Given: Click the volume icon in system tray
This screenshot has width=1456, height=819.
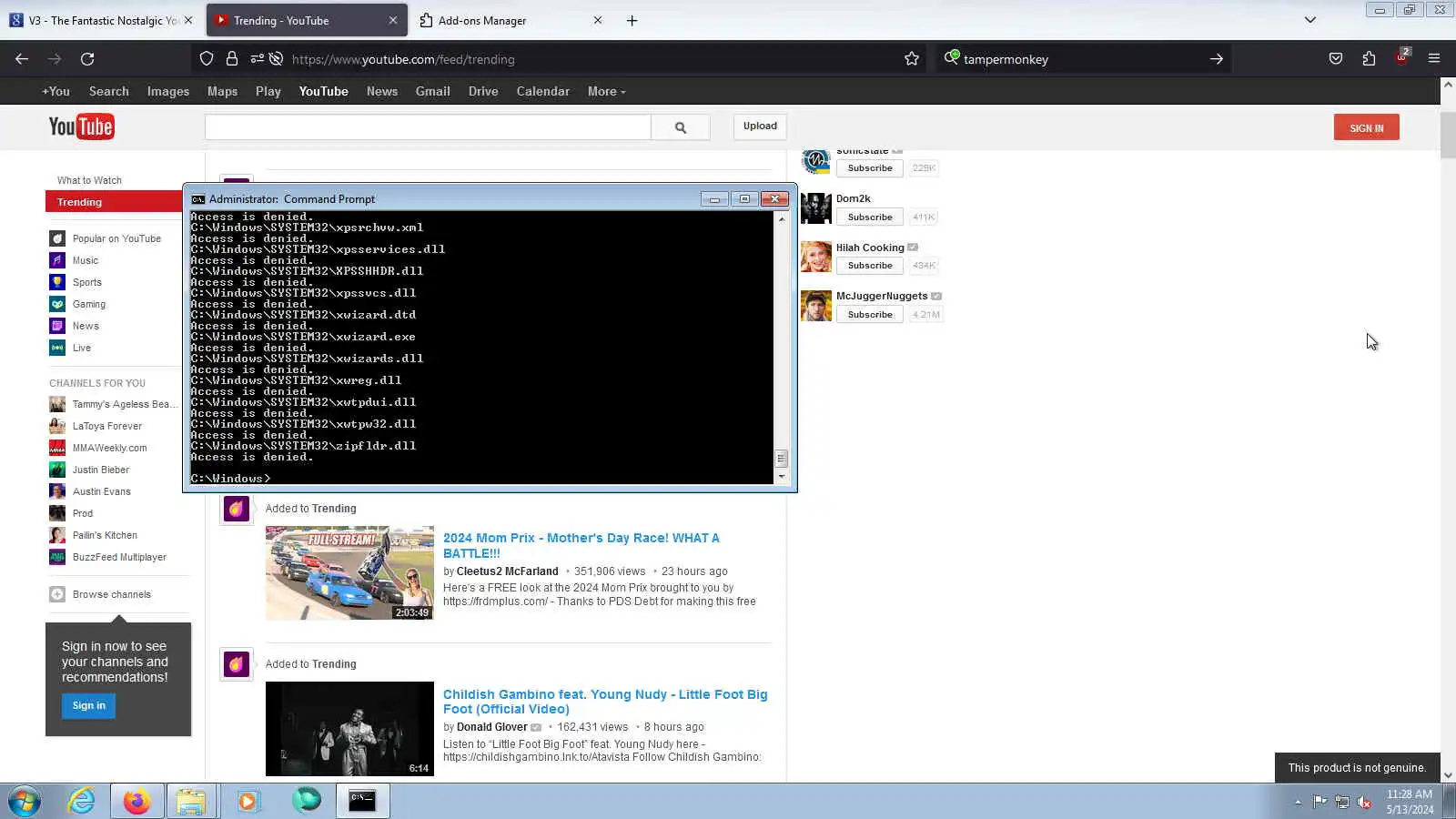Looking at the screenshot, I should point(1363,802).
